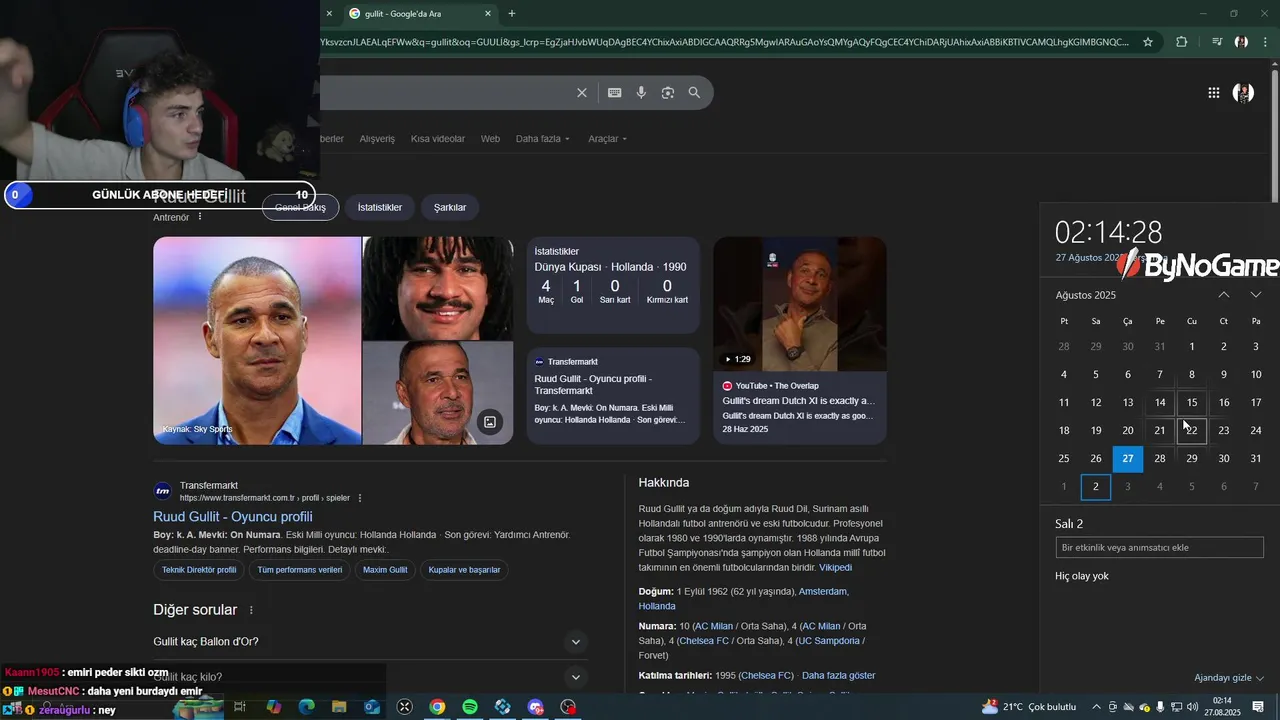Open the notification center icon
This screenshot has height=720, width=1280.
point(1259,707)
